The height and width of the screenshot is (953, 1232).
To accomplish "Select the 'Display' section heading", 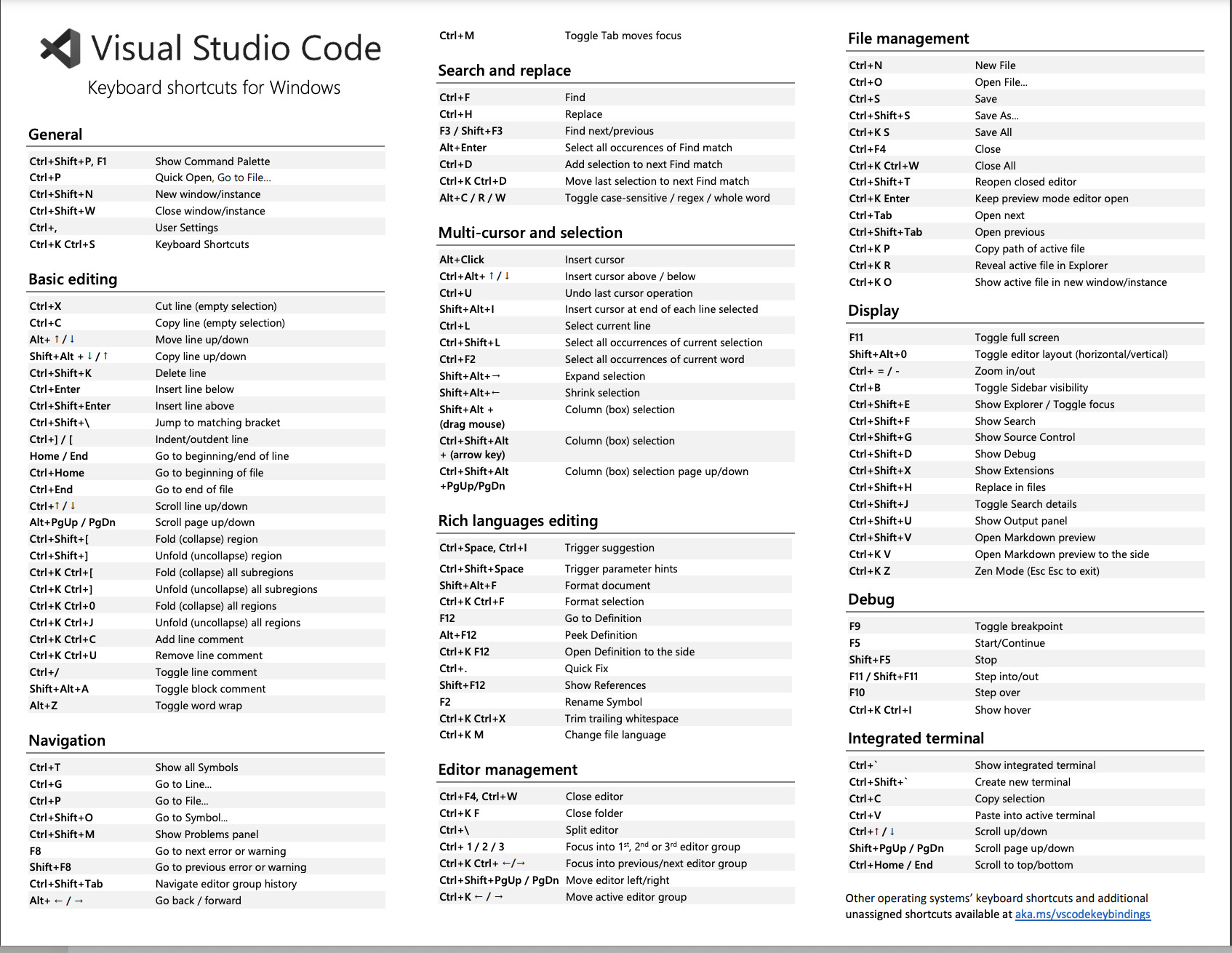I will [x=873, y=310].
